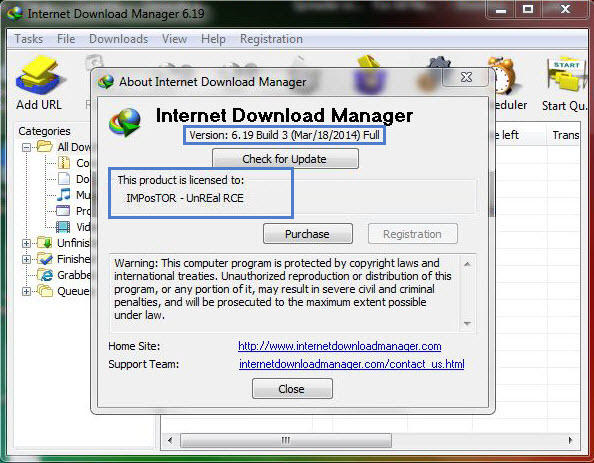594x463 pixels.
Task: Expand the Unfinished tree node
Action: pyautogui.click(x=26, y=243)
